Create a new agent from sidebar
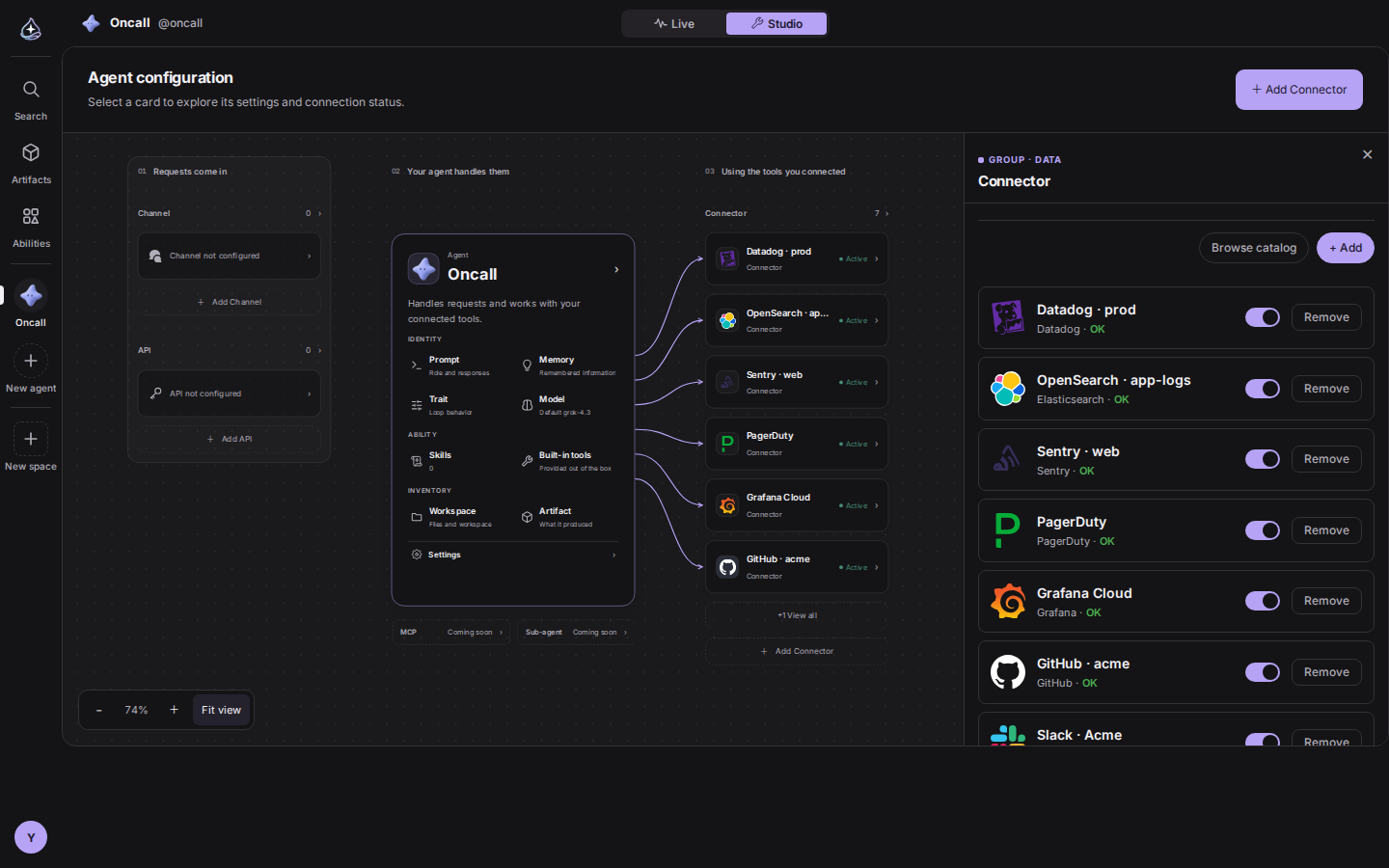The width and height of the screenshot is (1389, 868). click(31, 370)
